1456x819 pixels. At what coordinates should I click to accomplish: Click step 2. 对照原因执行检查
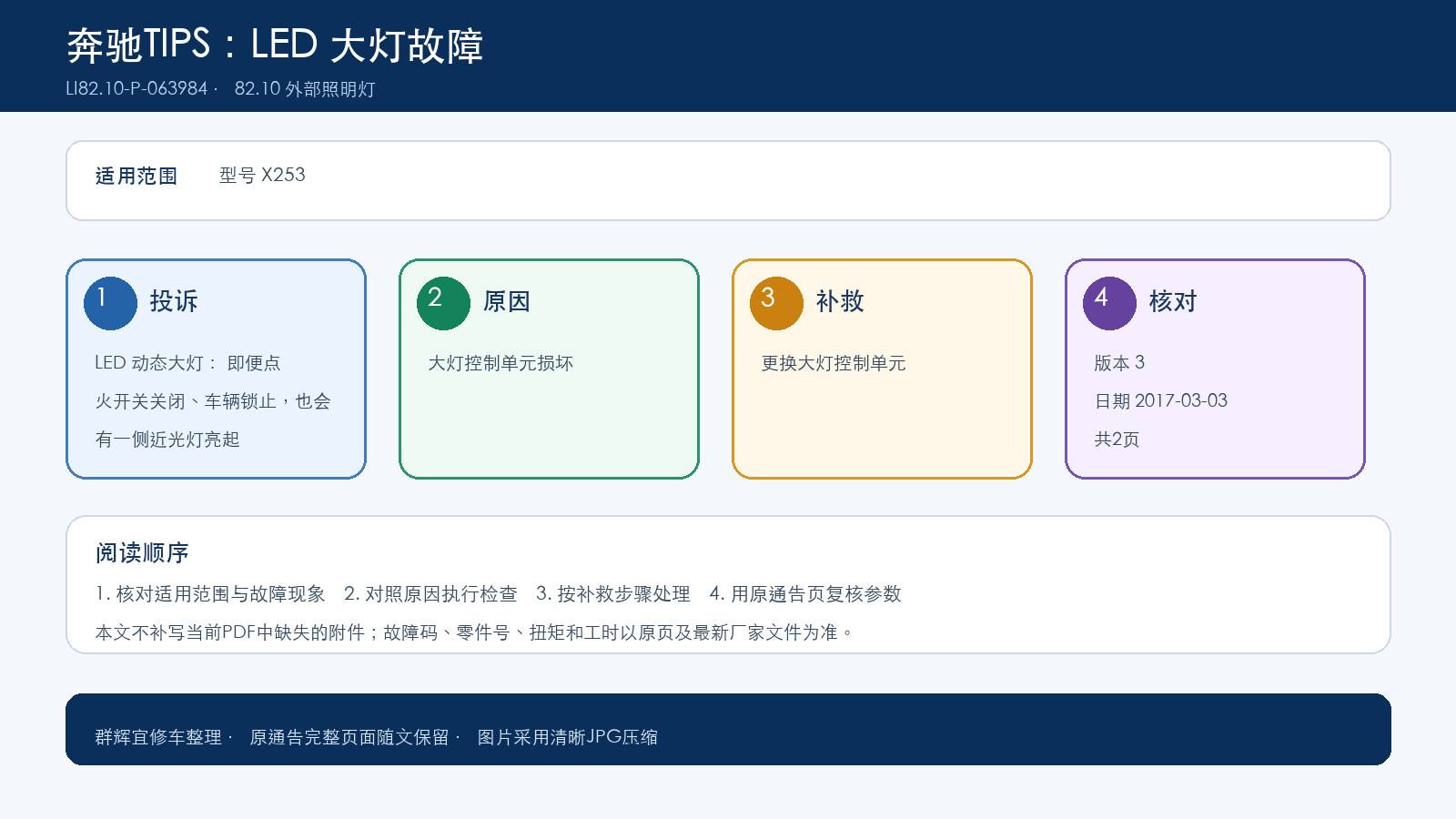pyautogui.click(x=430, y=594)
